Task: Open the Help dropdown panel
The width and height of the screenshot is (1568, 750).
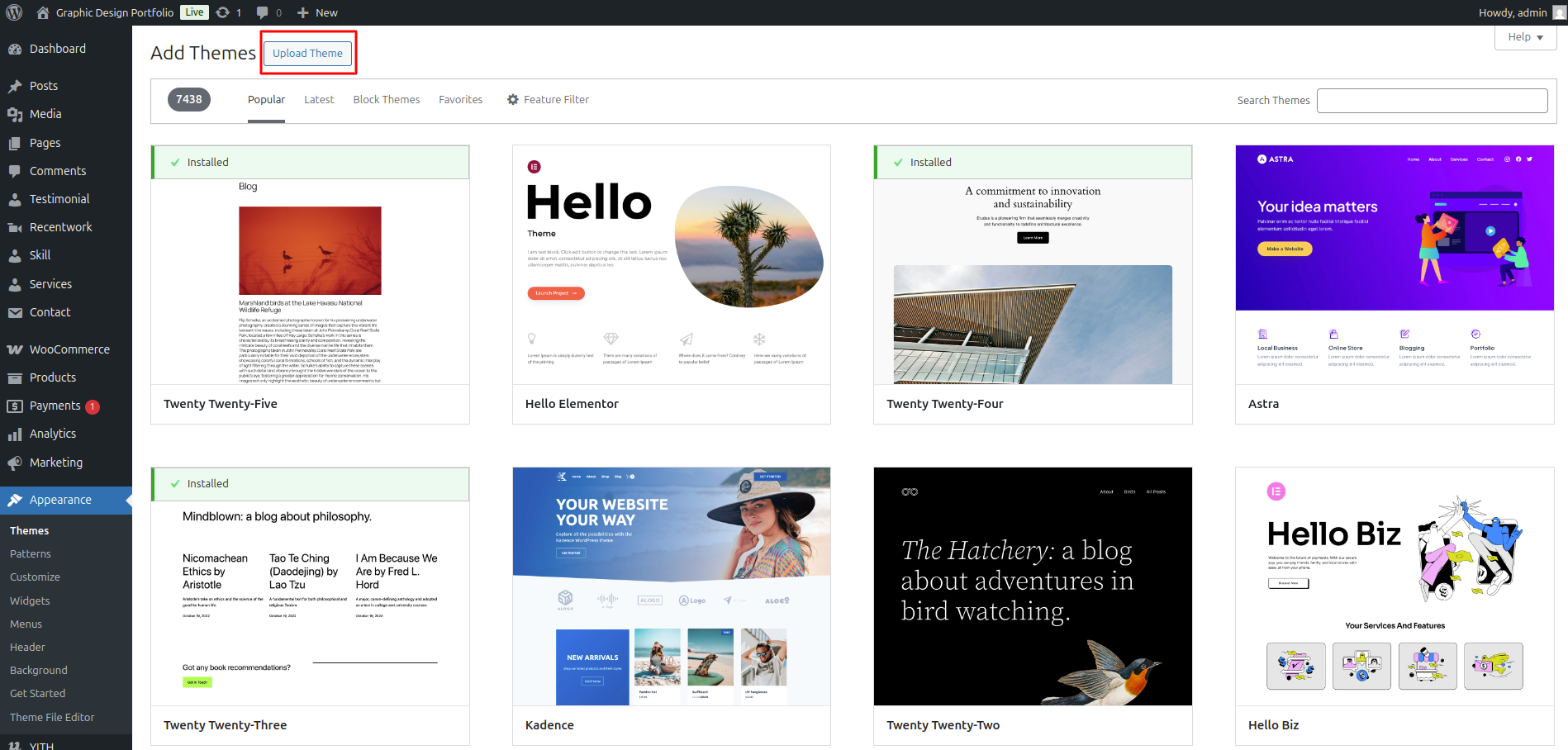Action: click(1524, 36)
